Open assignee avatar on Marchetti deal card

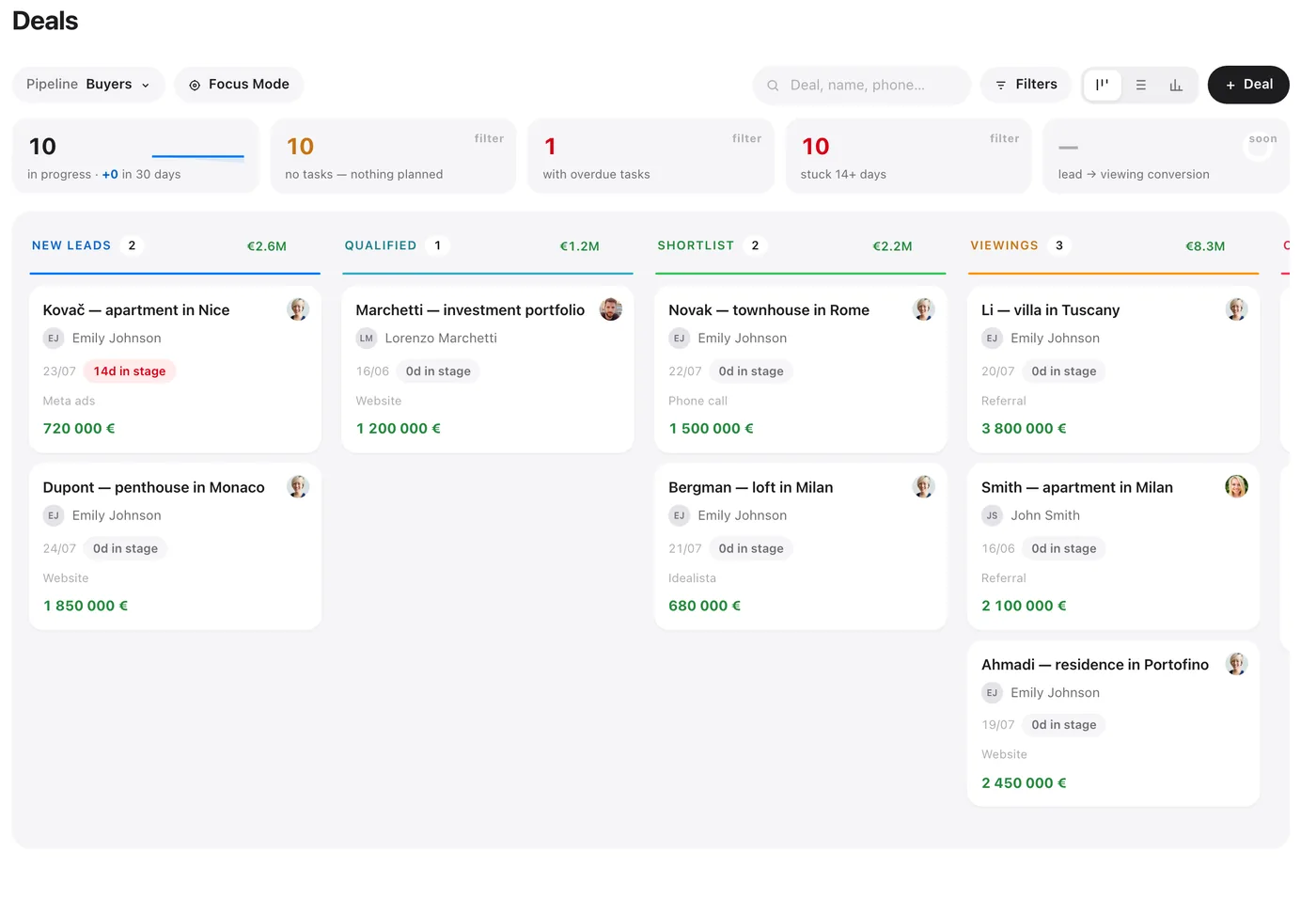point(611,309)
